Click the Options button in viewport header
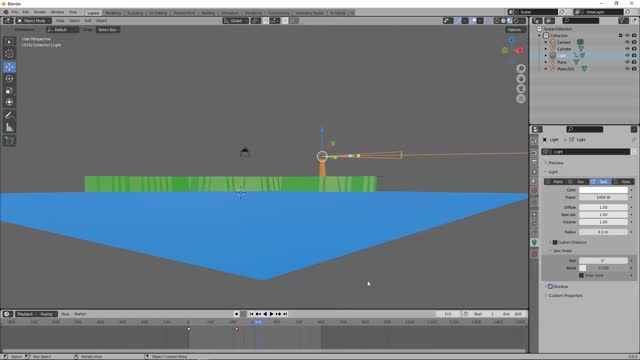Screen dimensions: 640x360 514,30
